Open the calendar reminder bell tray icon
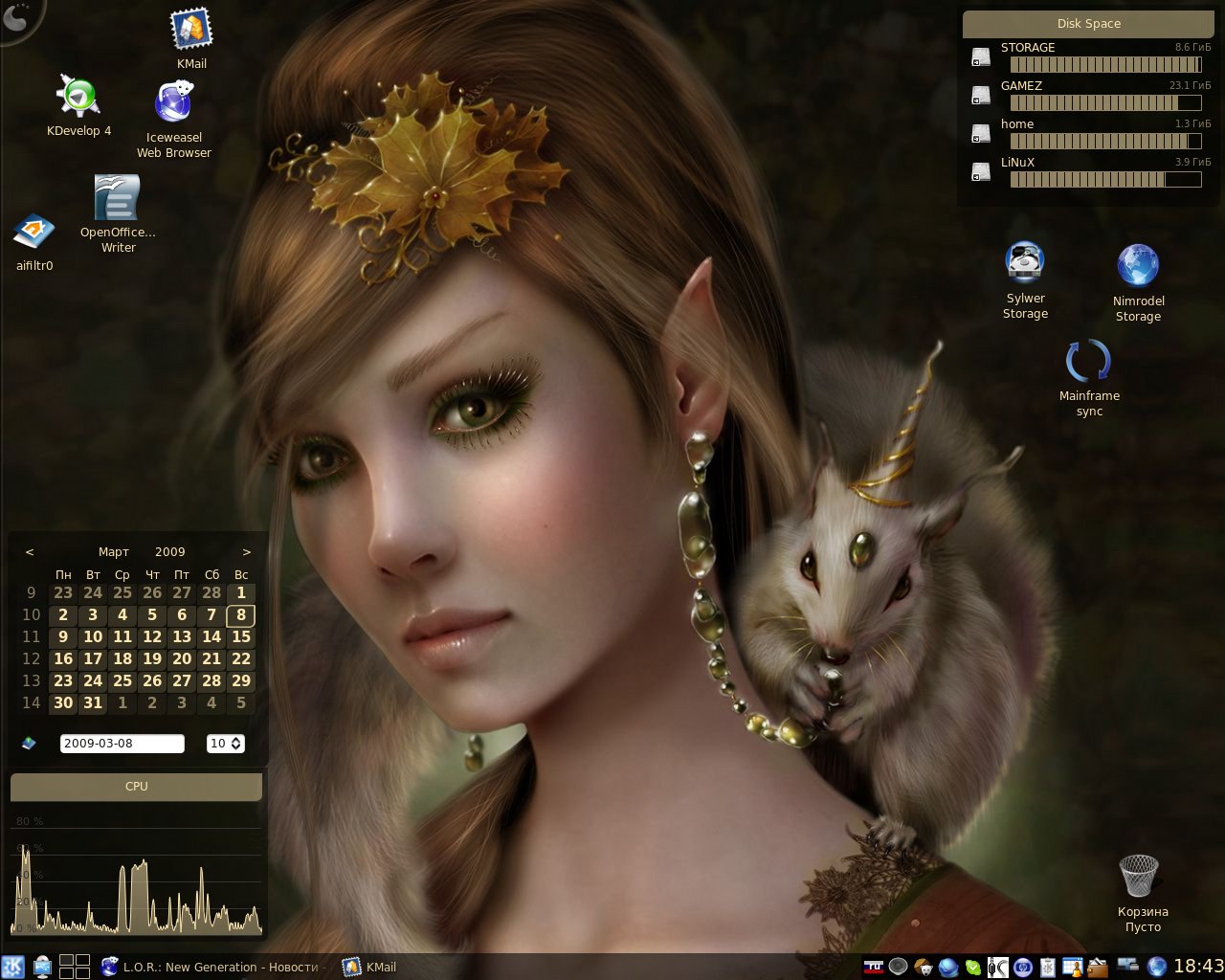 (x=1073, y=967)
